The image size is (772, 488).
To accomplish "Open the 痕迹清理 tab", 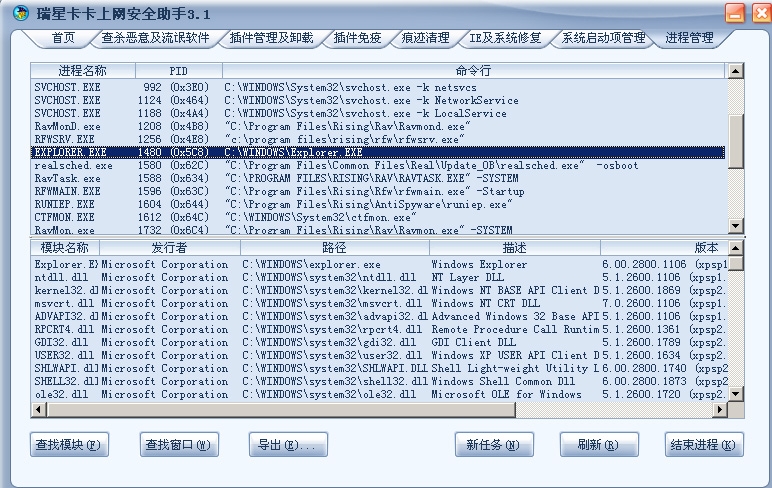I will 425,38.
